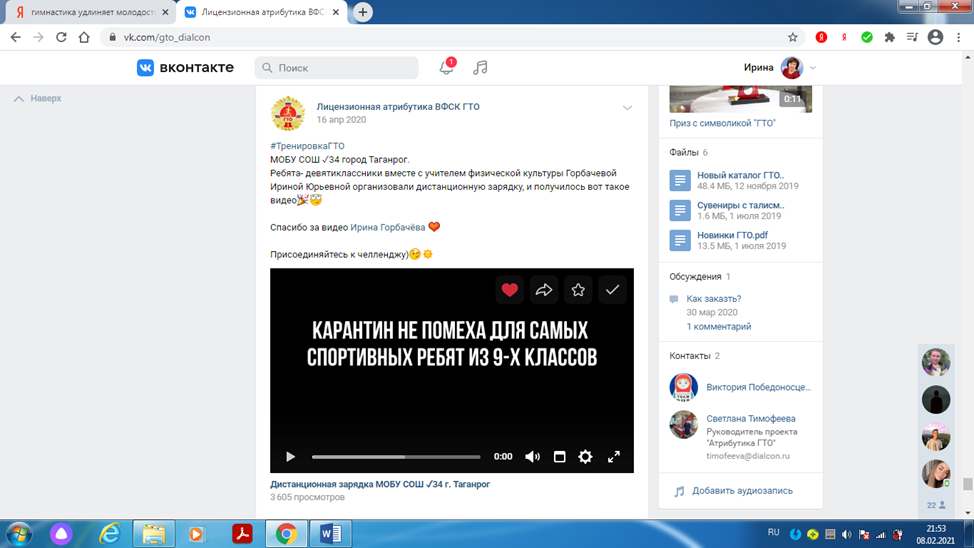This screenshot has width=974, height=548.
Task: Play the video
Action: 291,457
